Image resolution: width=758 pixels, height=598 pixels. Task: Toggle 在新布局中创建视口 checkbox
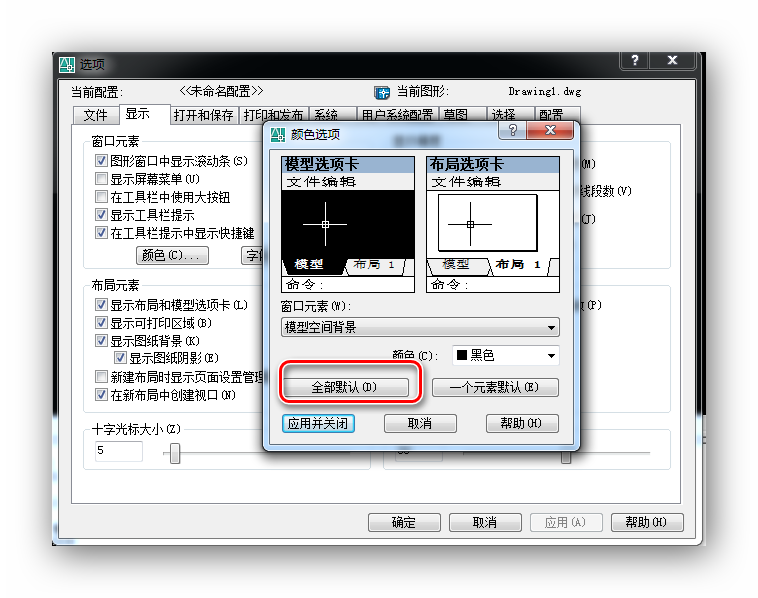(101, 394)
